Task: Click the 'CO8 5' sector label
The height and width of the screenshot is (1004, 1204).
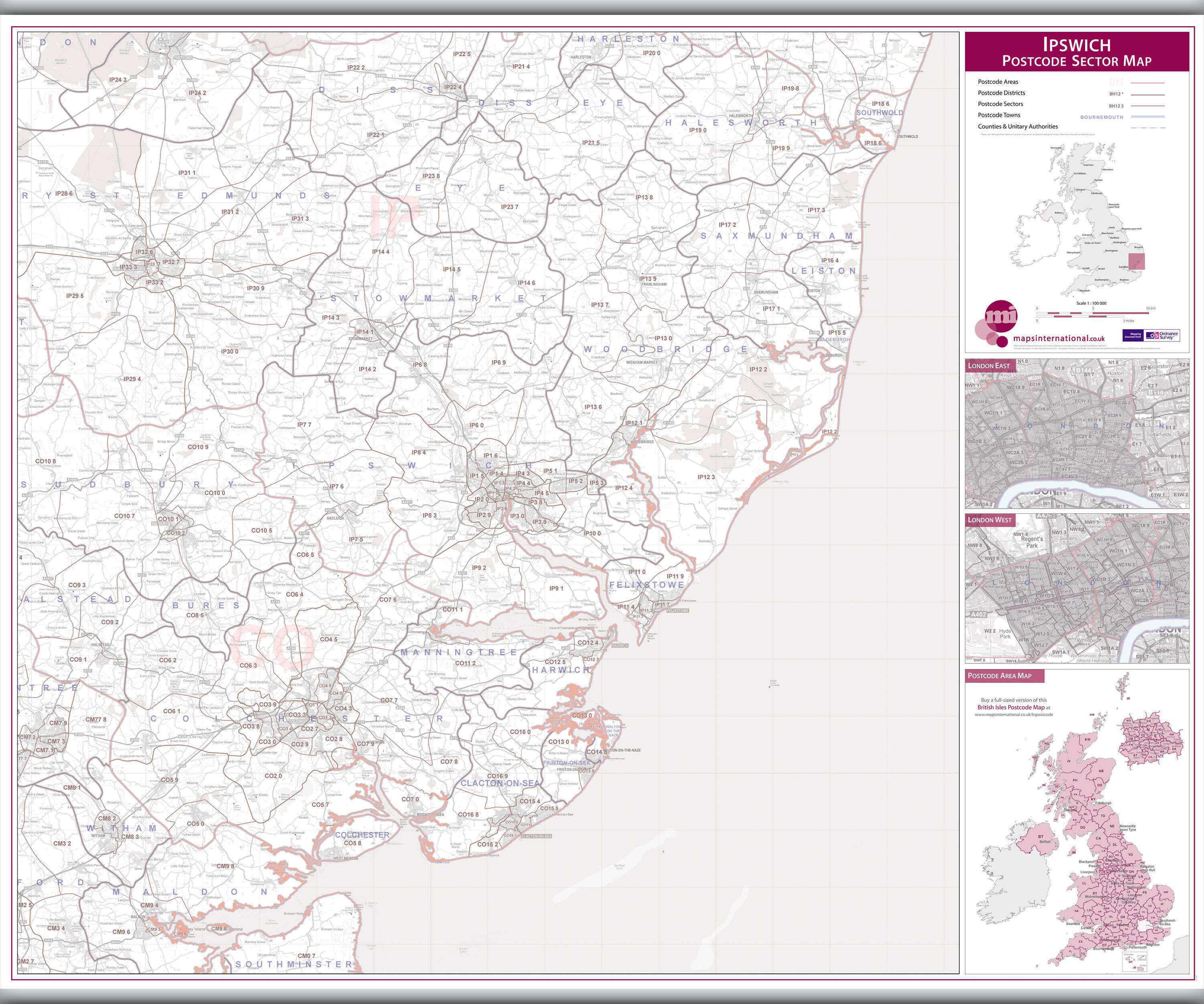Action: tap(195, 615)
